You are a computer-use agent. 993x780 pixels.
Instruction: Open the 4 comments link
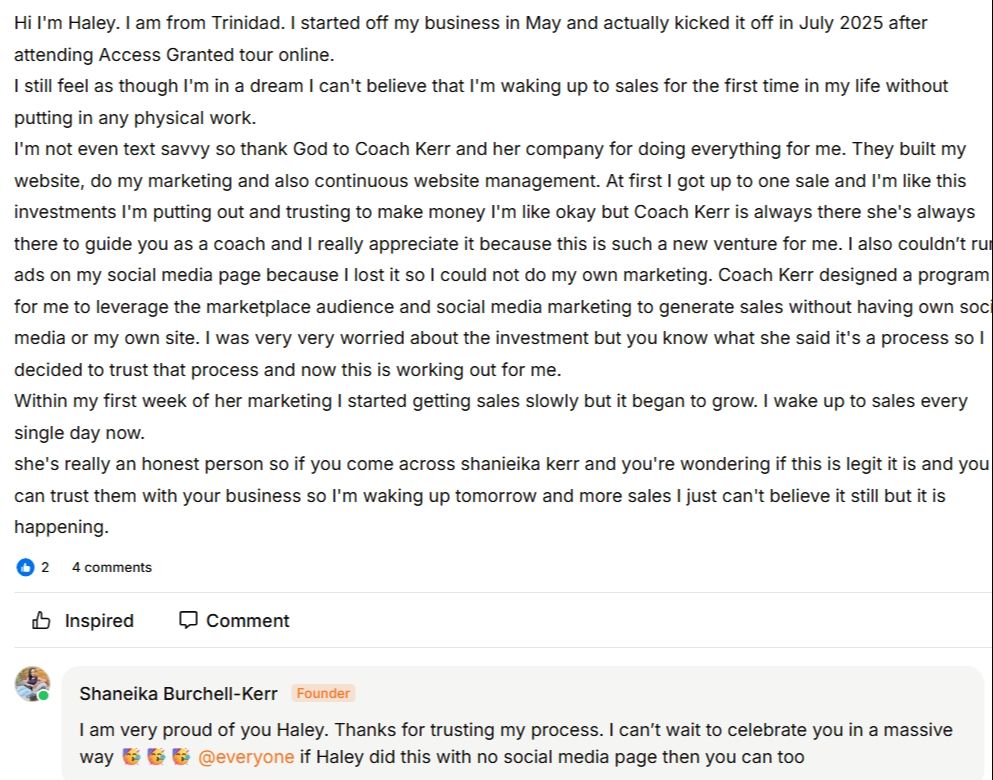[x=112, y=567]
